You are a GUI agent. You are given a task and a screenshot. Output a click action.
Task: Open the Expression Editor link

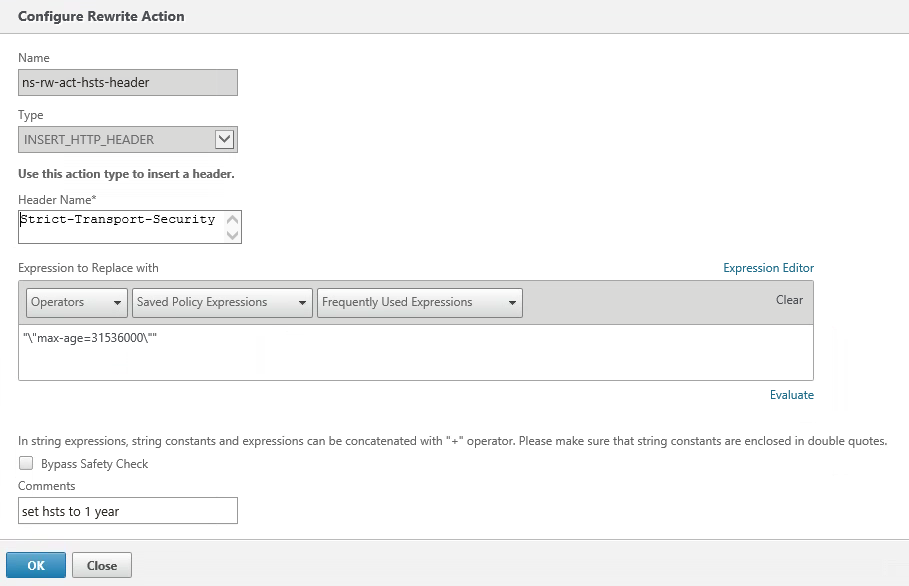(768, 268)
